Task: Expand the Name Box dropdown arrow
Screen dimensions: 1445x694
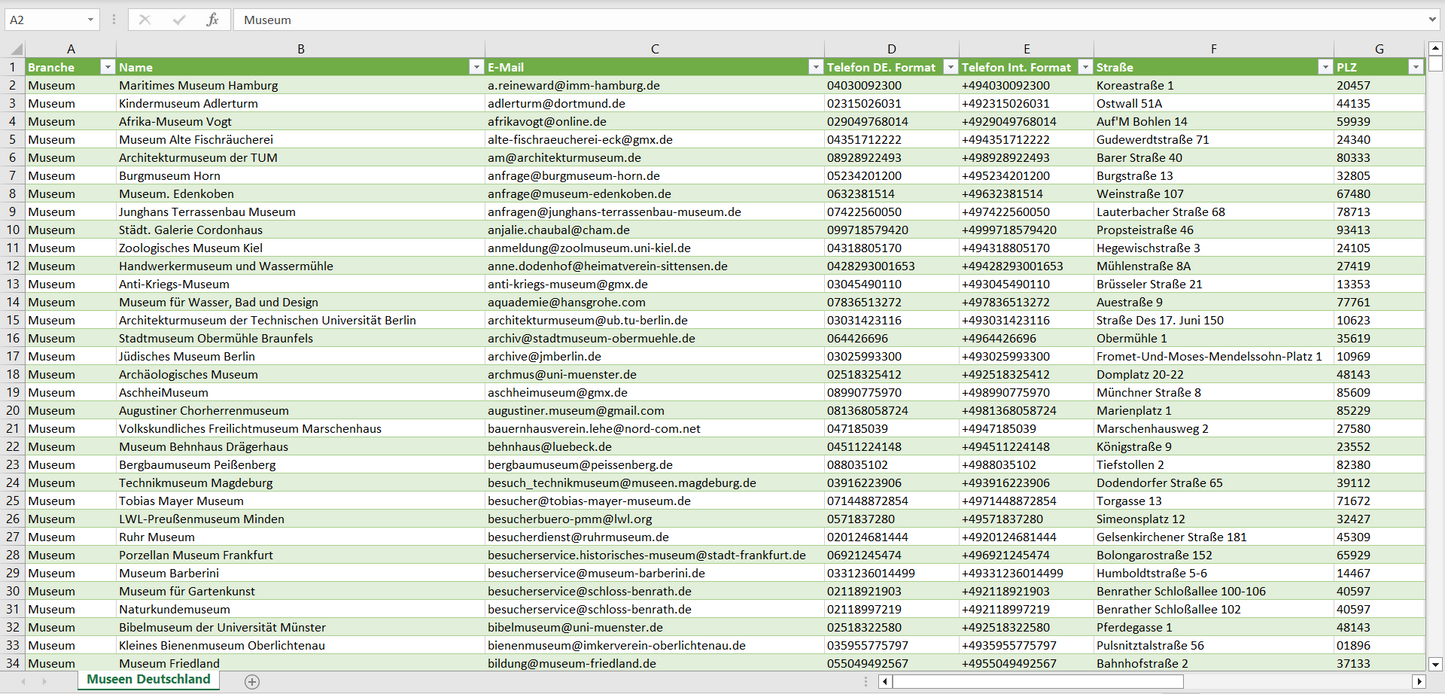Action: [x=90, y=20]
